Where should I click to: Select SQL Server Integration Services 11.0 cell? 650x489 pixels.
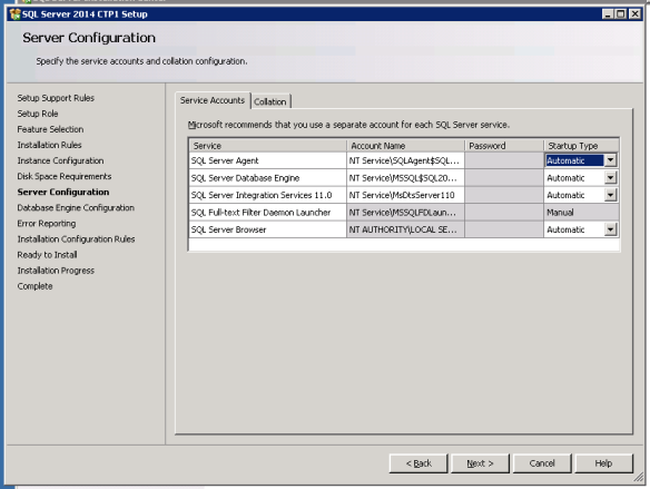tap(268, 195)
